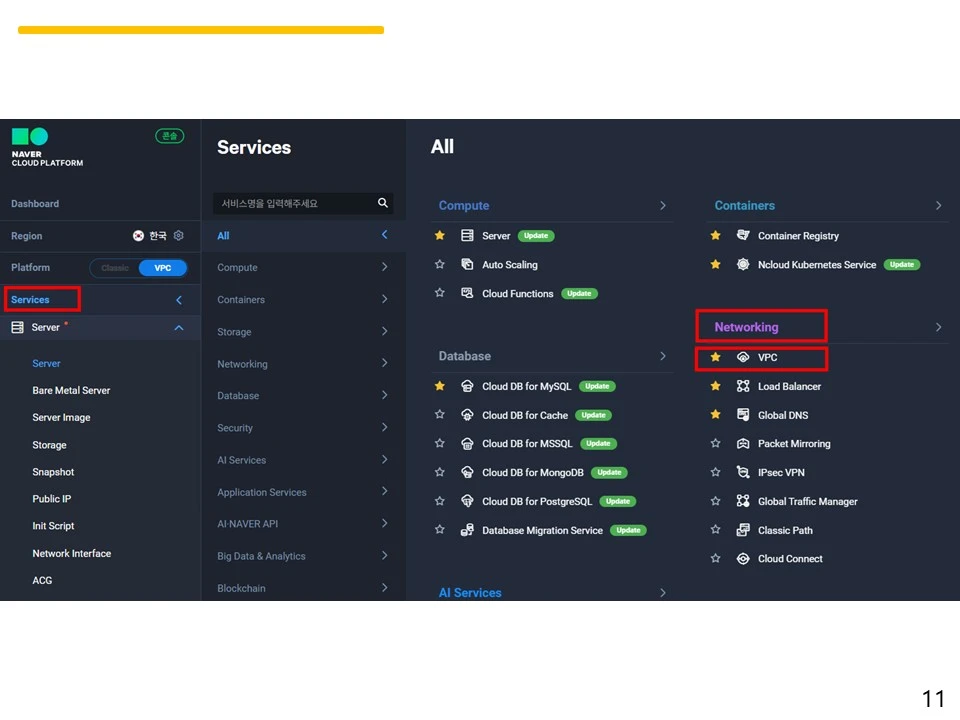Viewport: 960px width, 720px height.
Task: Favorite Cloud DB for Cache star
Action: pos(440,414)
